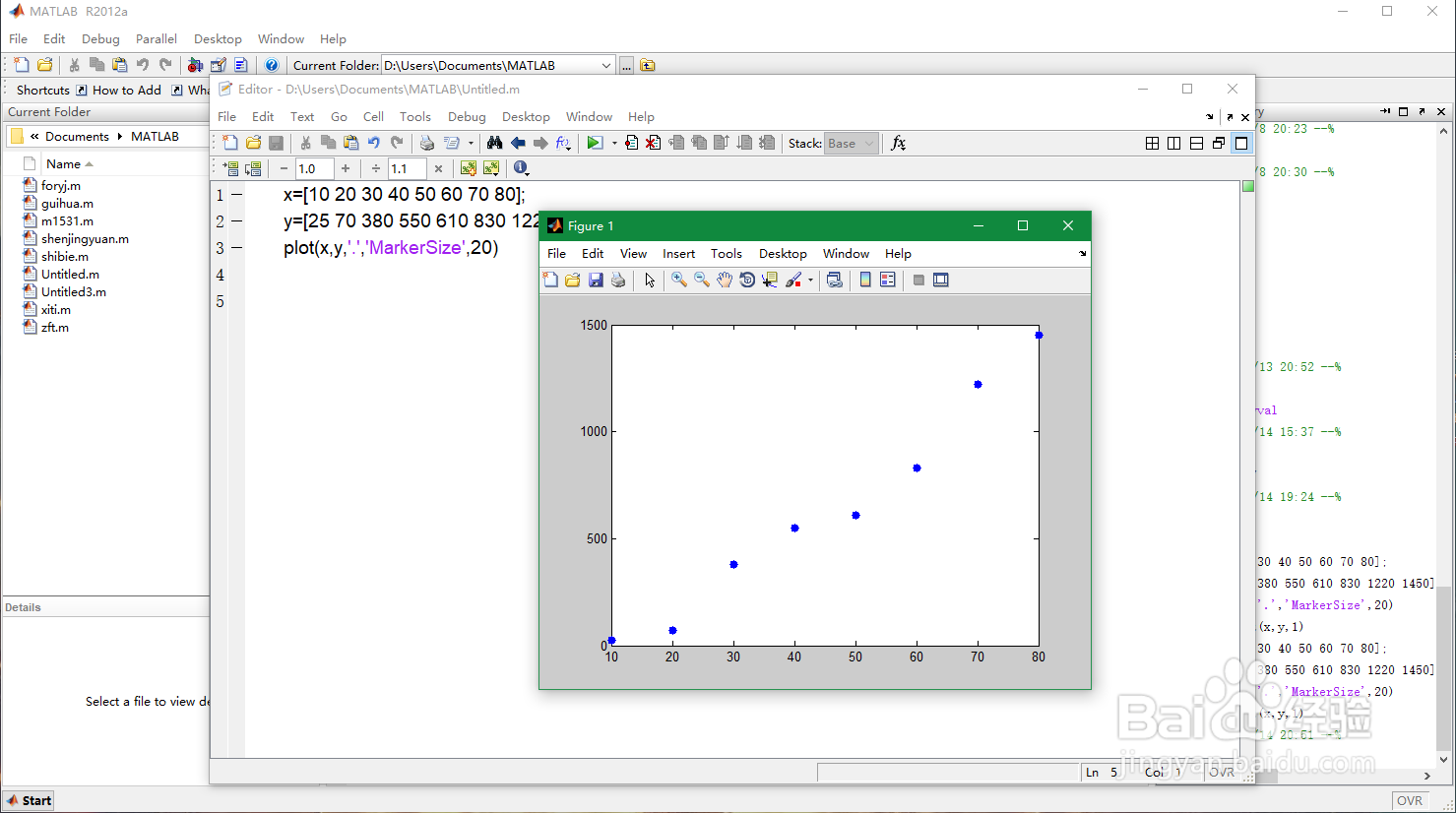
Task: Open View menu in Figure 1
Action: pos(633,253)
